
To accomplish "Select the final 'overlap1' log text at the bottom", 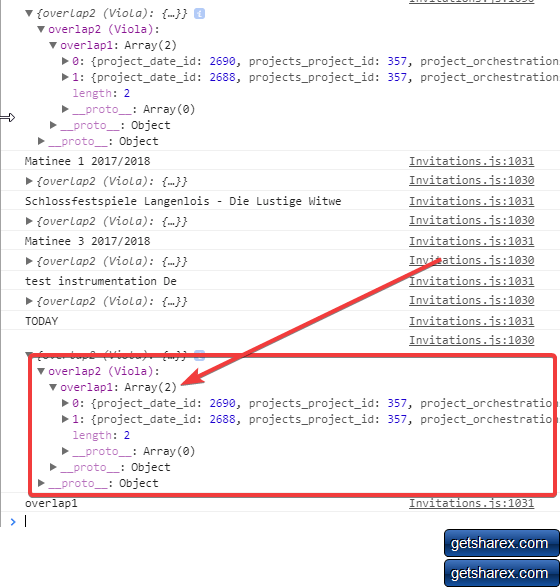I will [x=51, y=503].
